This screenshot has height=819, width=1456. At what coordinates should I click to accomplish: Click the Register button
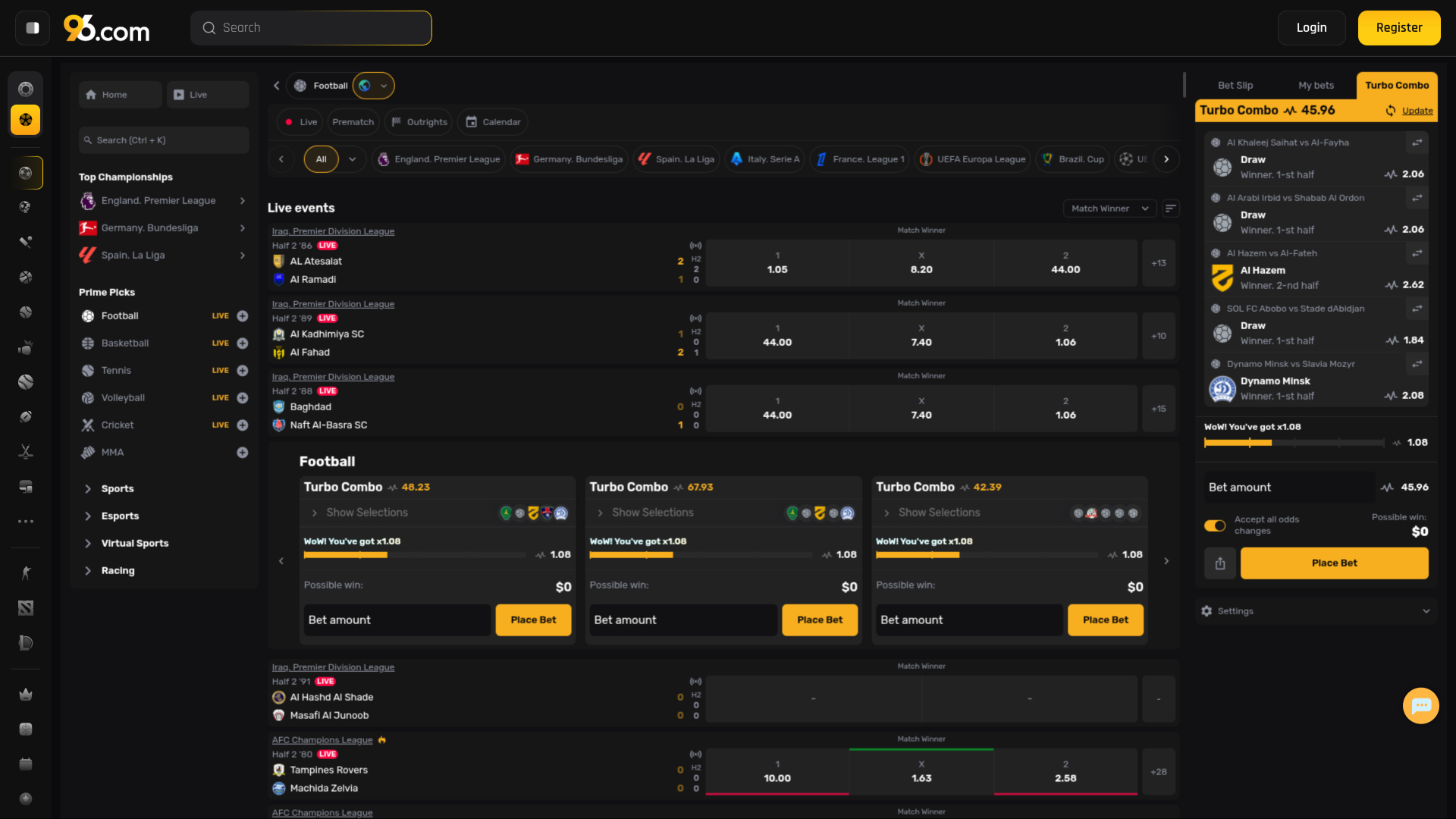click(x=1399, y=28)
